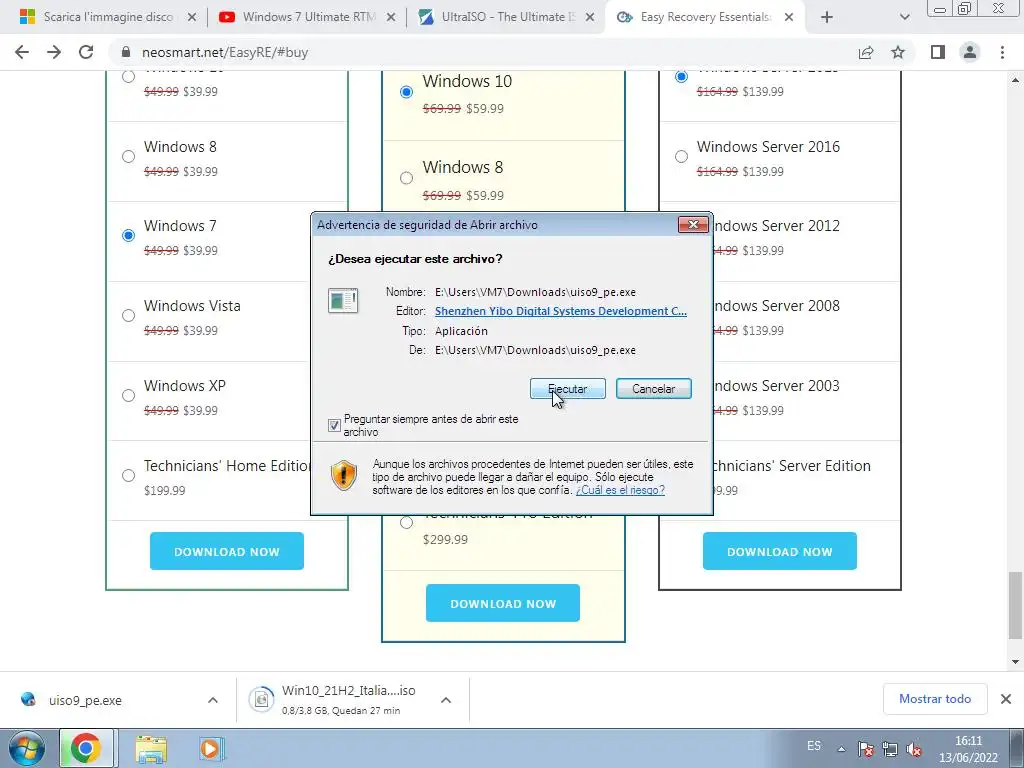
Task: Open the Windows Start menu
Action: pyautogui.click(x=27, y=748)
